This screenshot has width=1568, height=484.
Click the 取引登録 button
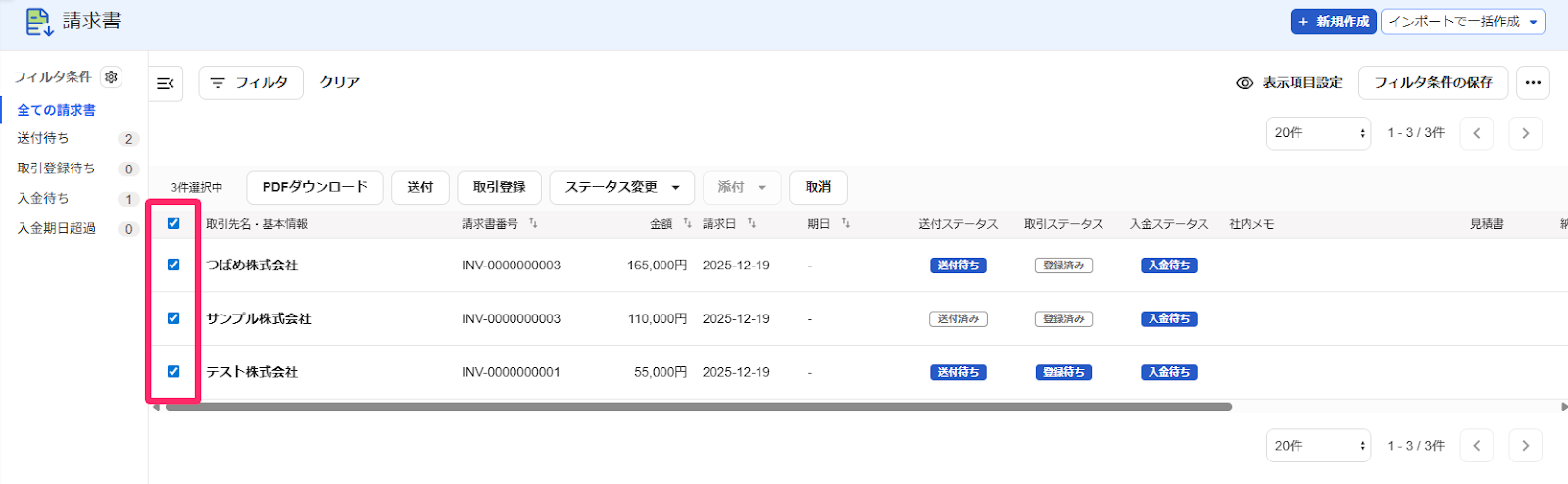pyautogui.click(x=500, y=187)
